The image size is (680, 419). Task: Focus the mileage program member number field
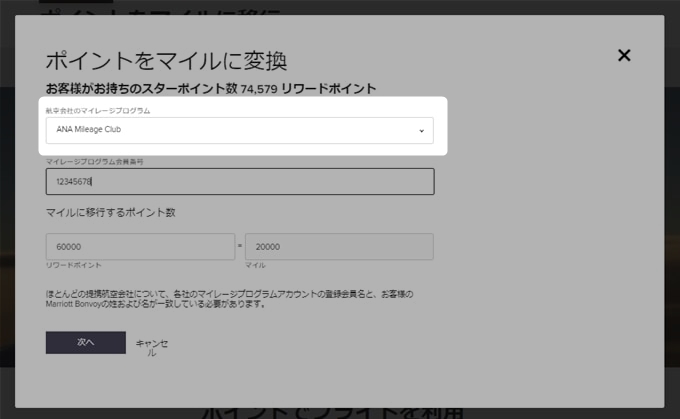(240, 181)
